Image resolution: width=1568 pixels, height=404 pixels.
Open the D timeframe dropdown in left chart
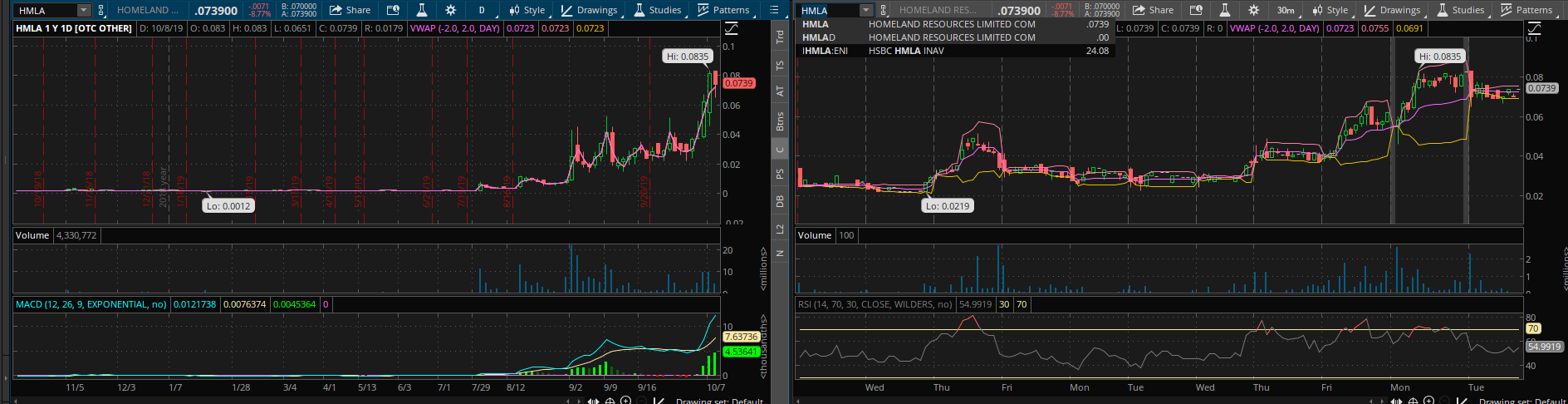pyautogui.click(x=482, y=10)
